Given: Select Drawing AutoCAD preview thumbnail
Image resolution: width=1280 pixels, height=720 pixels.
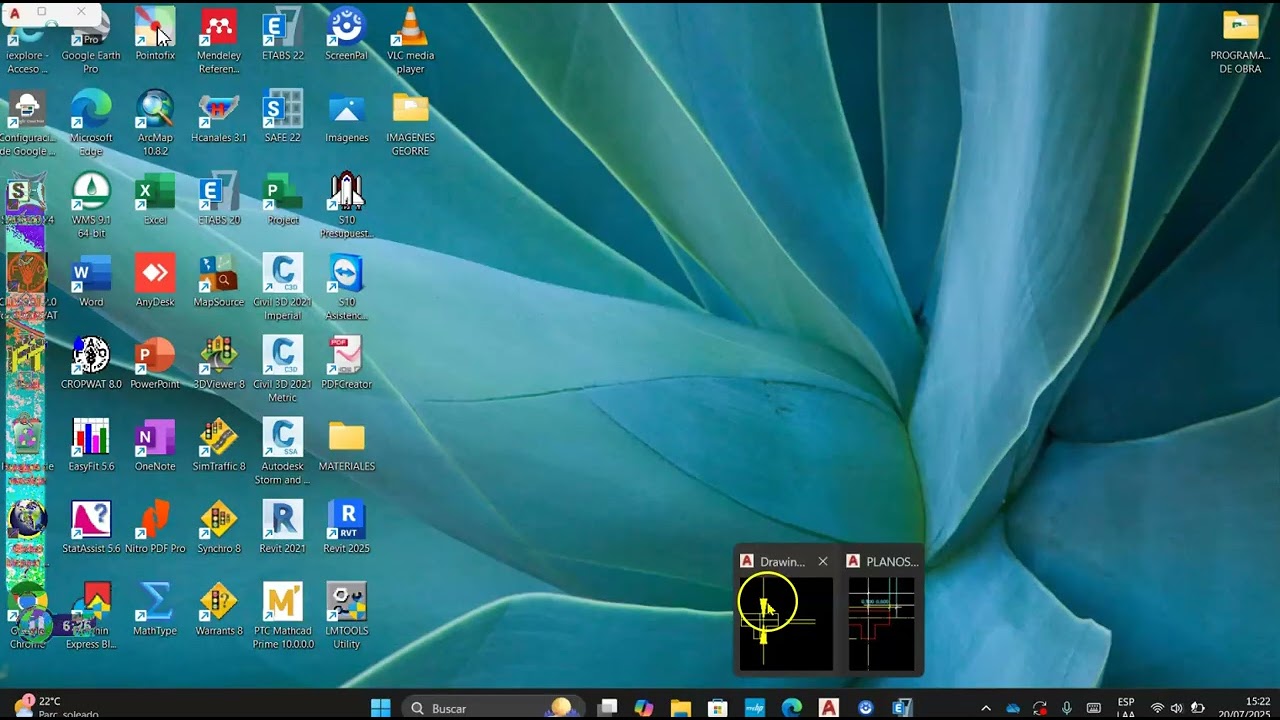Looking at the screenshot, I should [x=785, y=623].
